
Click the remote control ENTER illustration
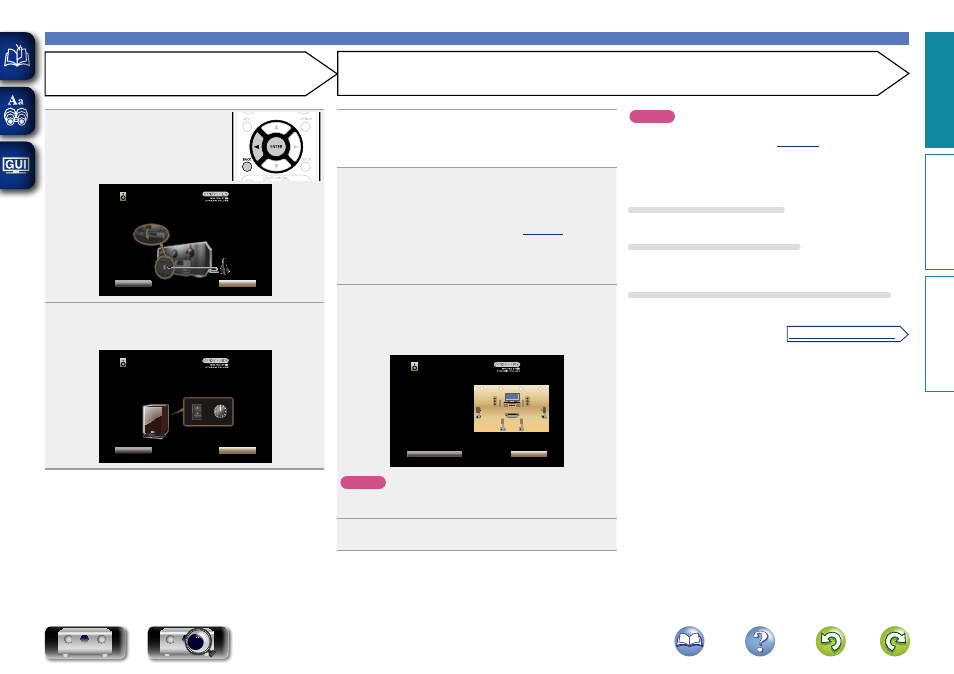click(x=276, y=146)
